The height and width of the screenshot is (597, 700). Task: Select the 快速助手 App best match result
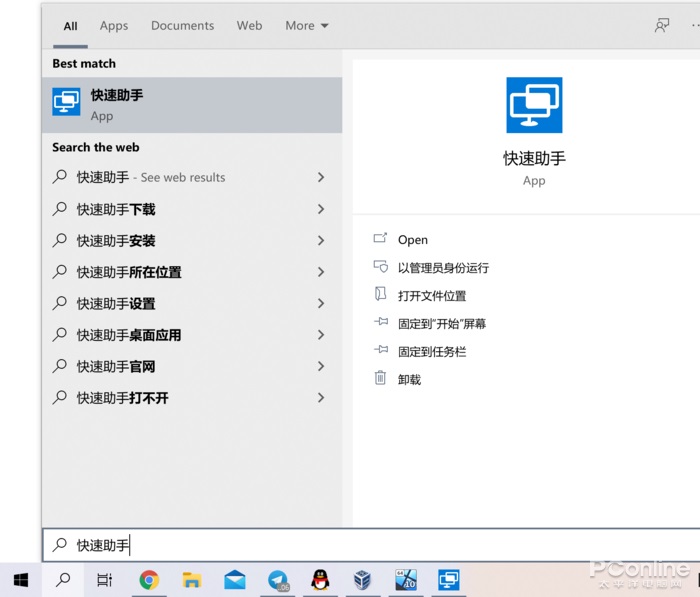pyautogui.click(x=192, y=105)
